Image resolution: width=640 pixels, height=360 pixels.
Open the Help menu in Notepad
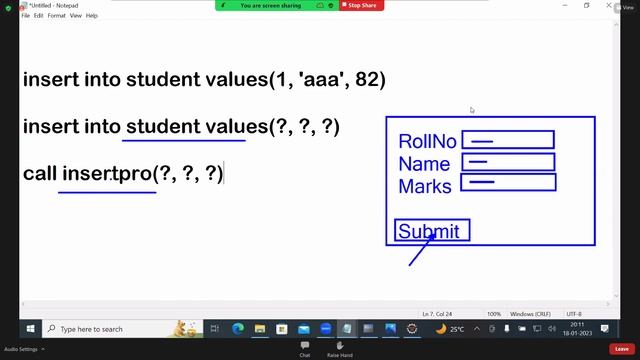pos(91,16)
